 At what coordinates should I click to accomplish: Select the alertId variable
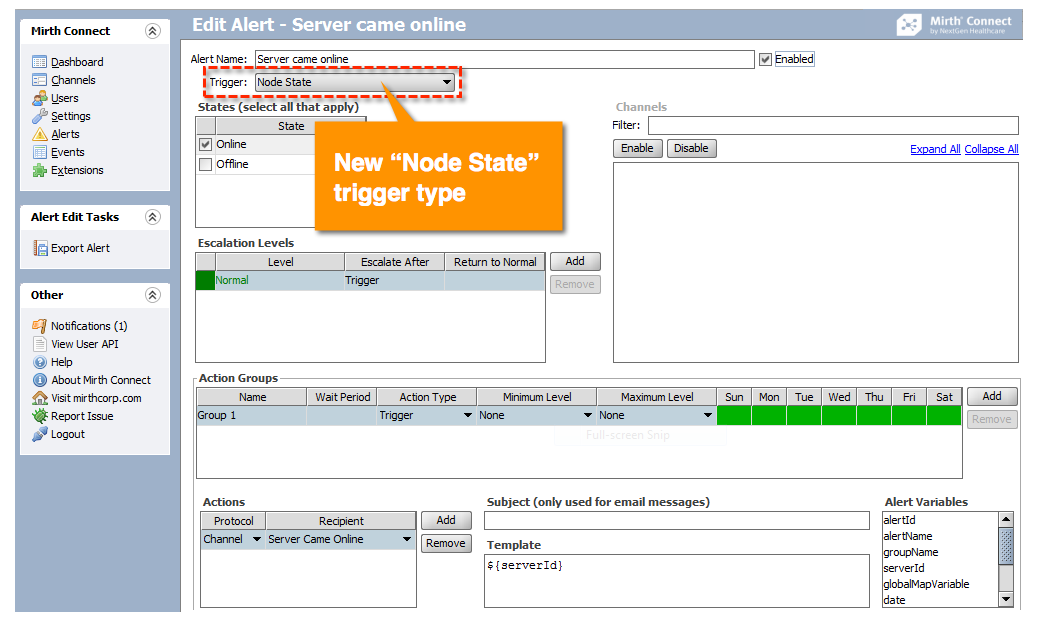pyautogui.click(x=899, y=521)
